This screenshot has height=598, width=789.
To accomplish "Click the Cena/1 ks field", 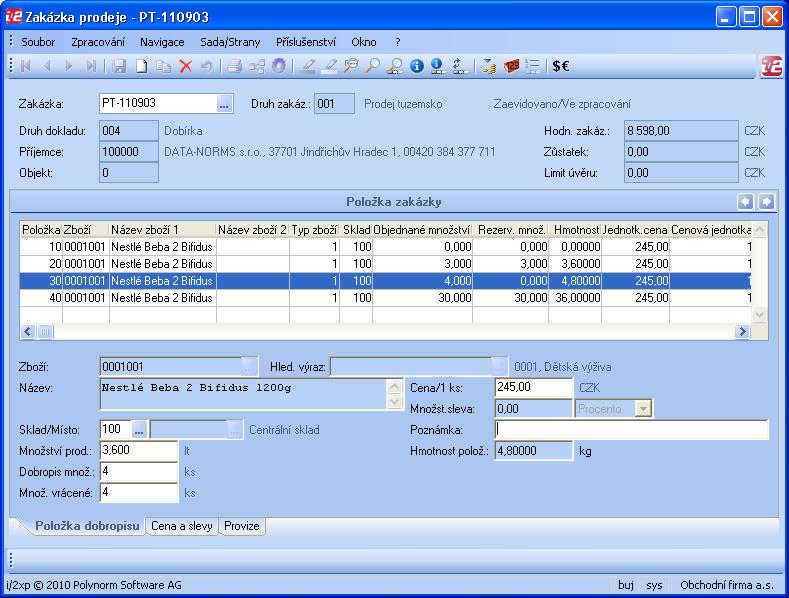I will 533,388.
